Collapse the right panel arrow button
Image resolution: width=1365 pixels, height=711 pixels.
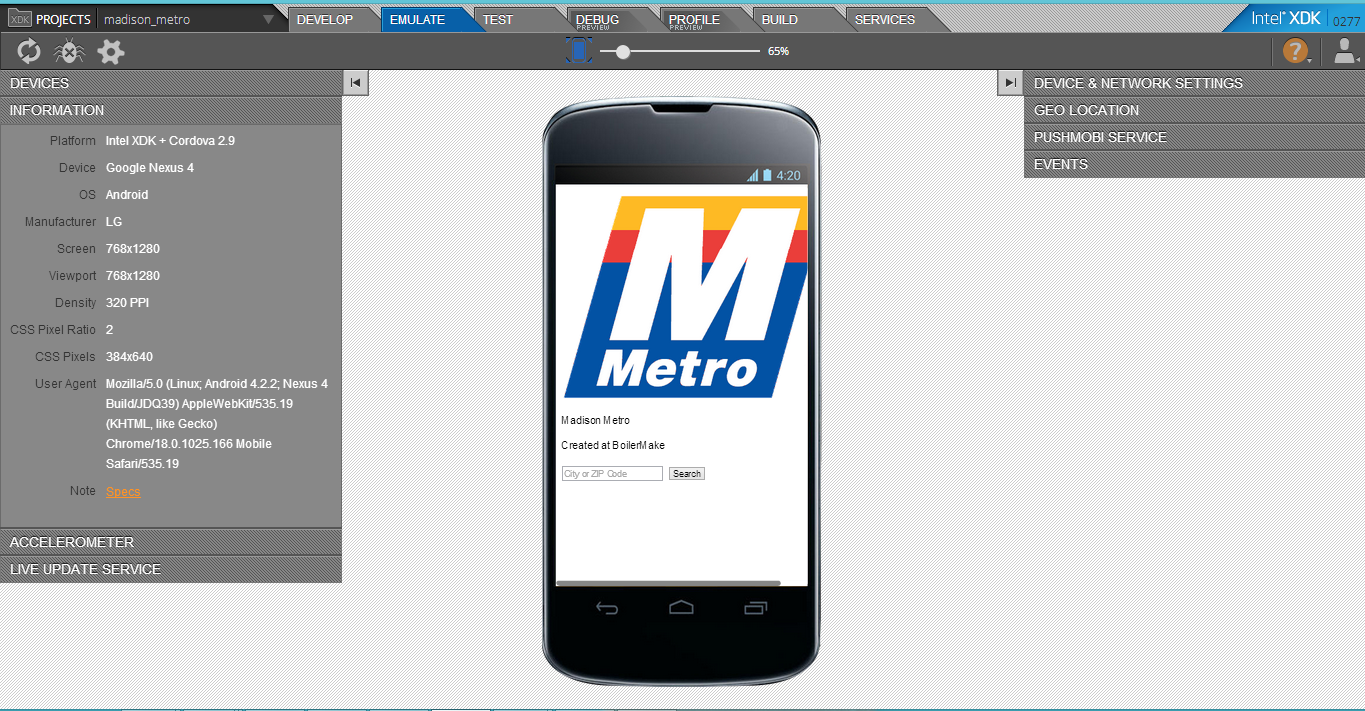(x=1010, y=83)
